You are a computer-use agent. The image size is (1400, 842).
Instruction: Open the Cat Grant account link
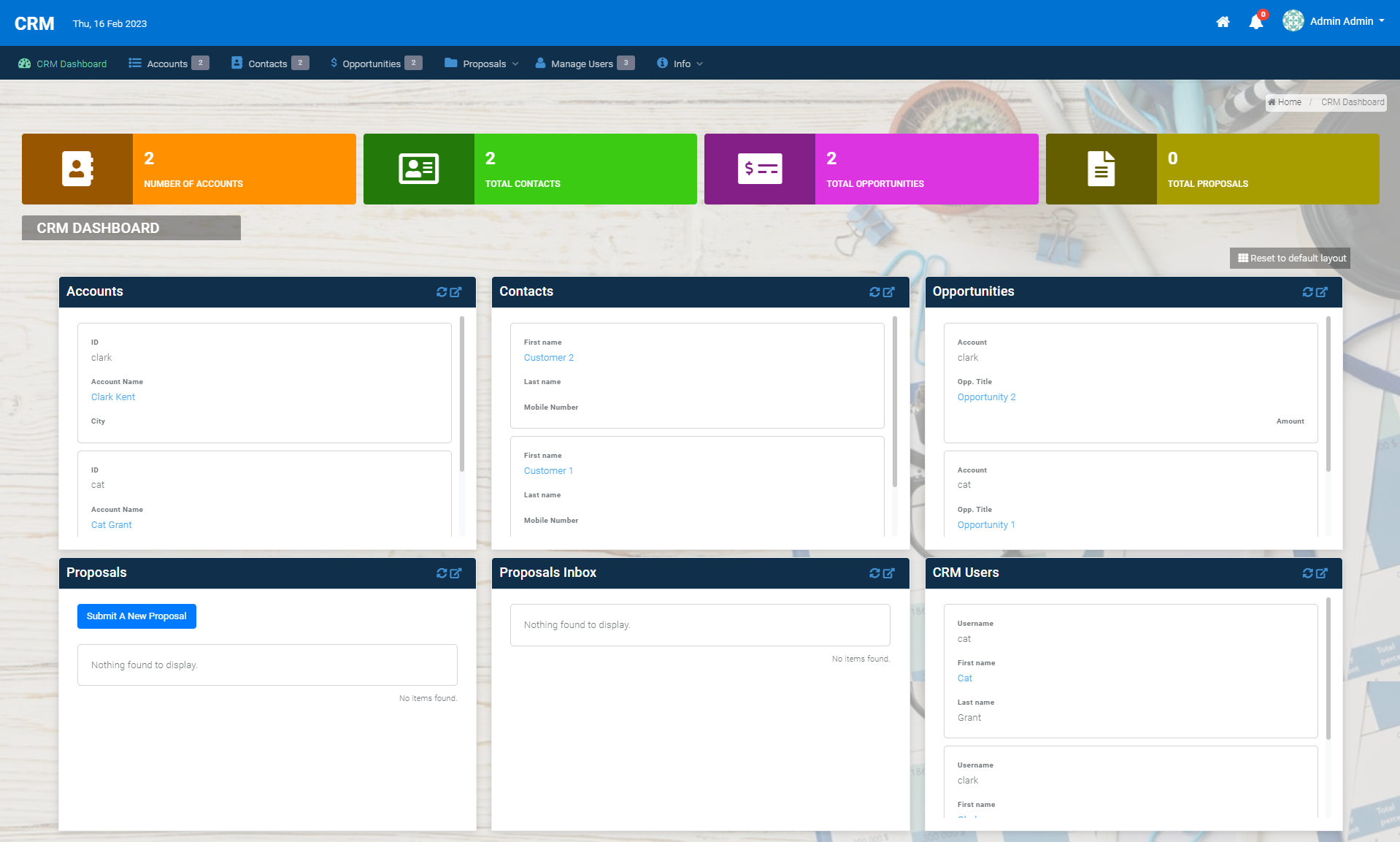coord(112,525)
